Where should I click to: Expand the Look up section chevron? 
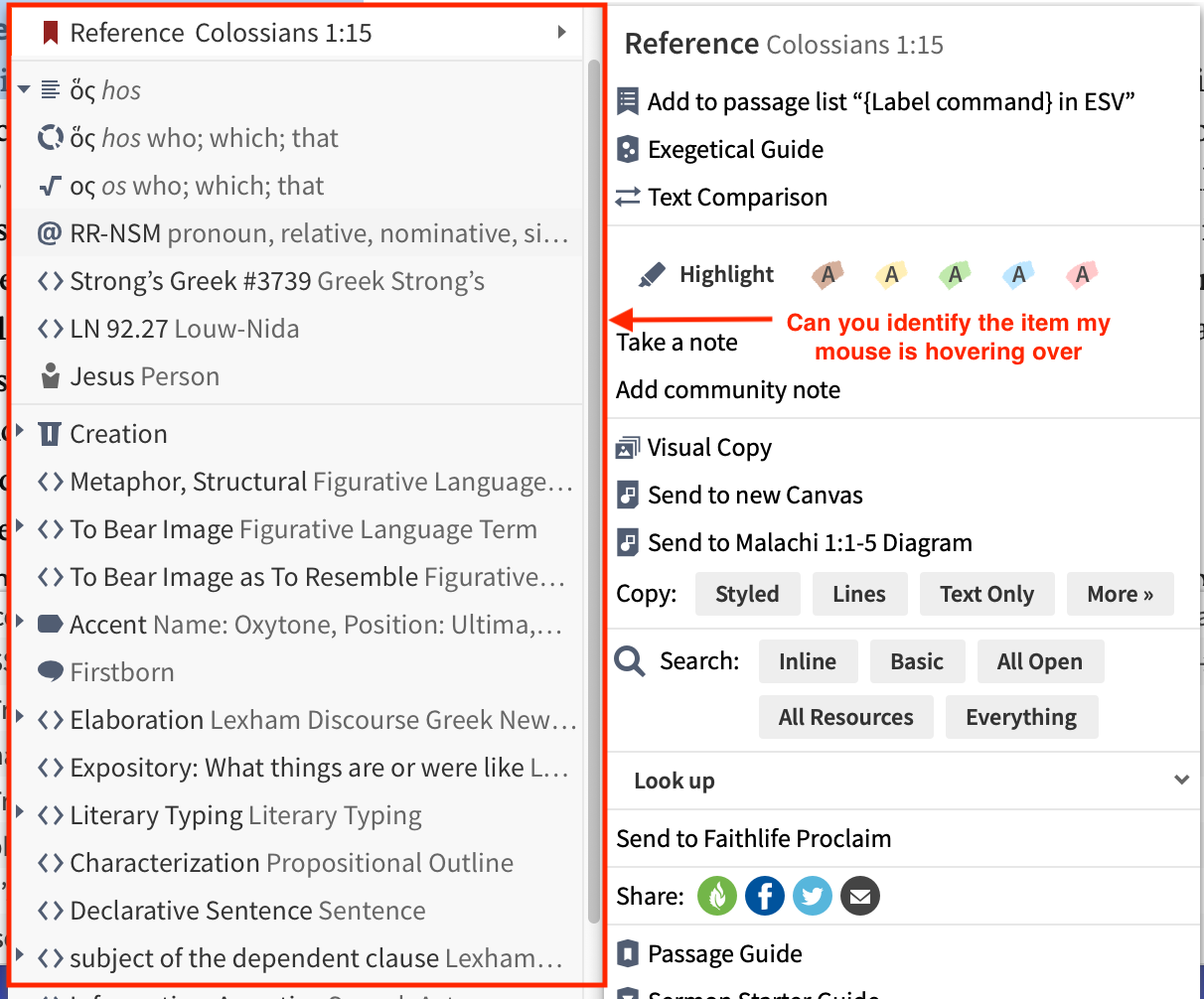click(1181, 781)
